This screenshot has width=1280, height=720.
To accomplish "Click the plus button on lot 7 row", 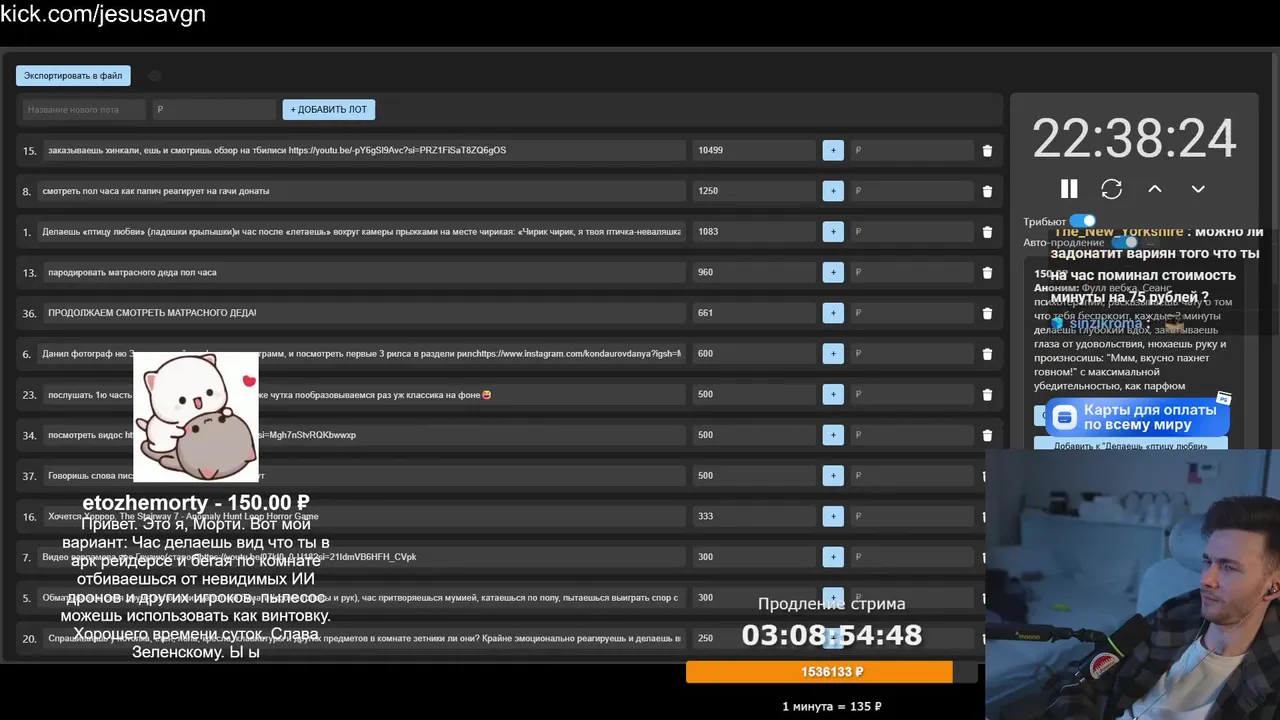I will 833,557.
